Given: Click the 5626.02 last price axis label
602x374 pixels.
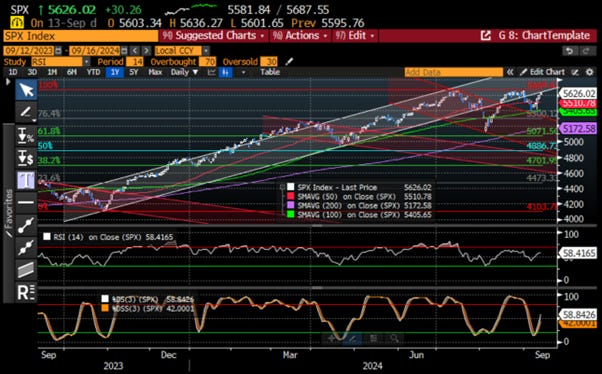Looking at the screenshot, I should coord(579,93).
